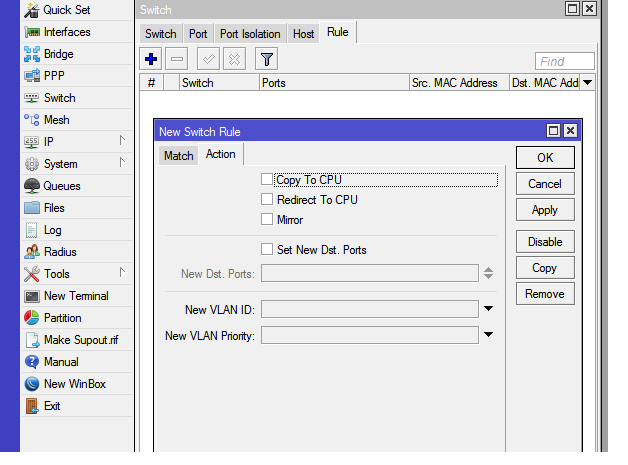The image size is (628, 465).
Task: Open the PPP section
Action: click(x=76, y=76)
